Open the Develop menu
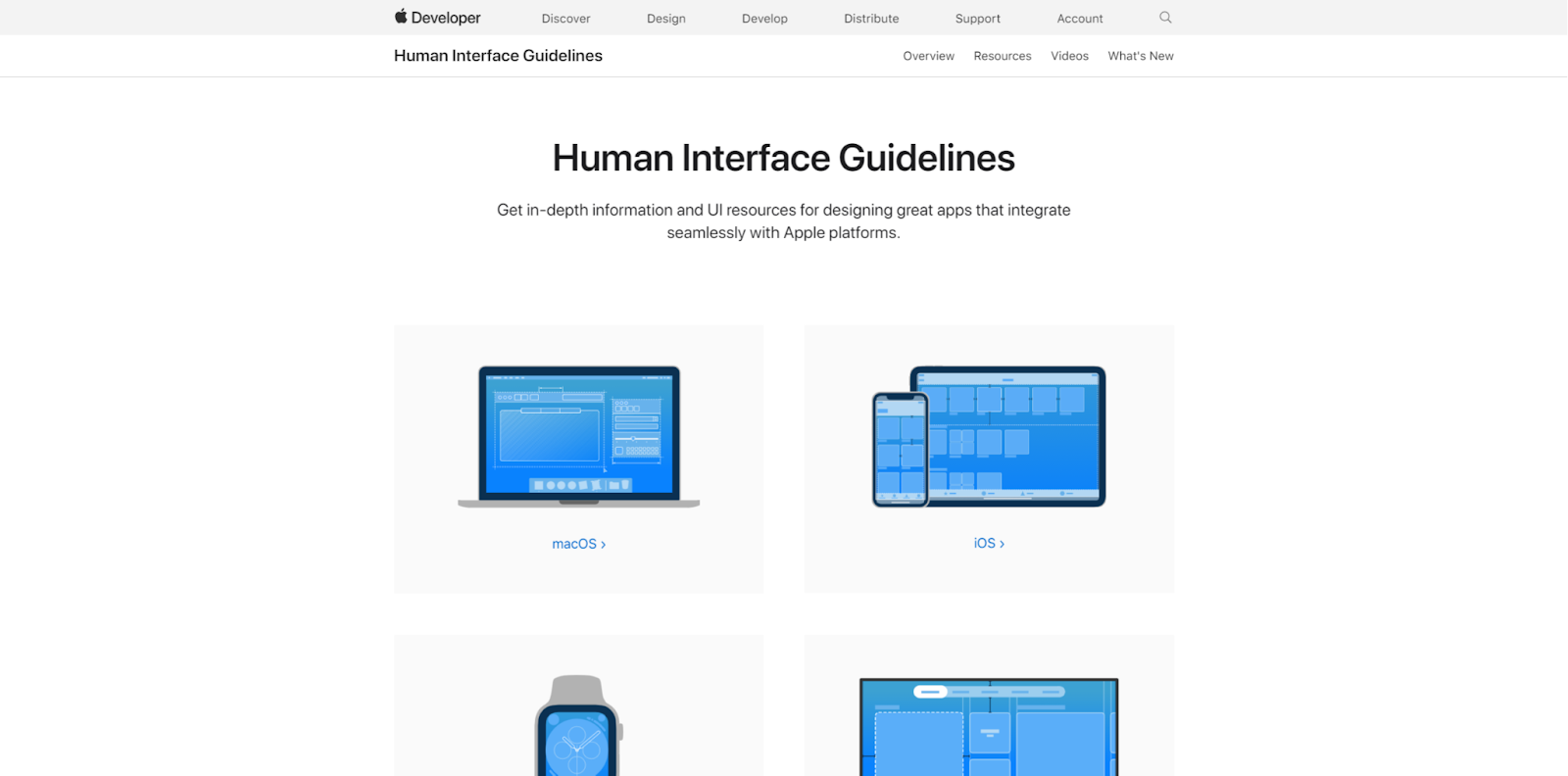Image resolution: width=1568 pixels, height=776 pixels. click(764, 19)
